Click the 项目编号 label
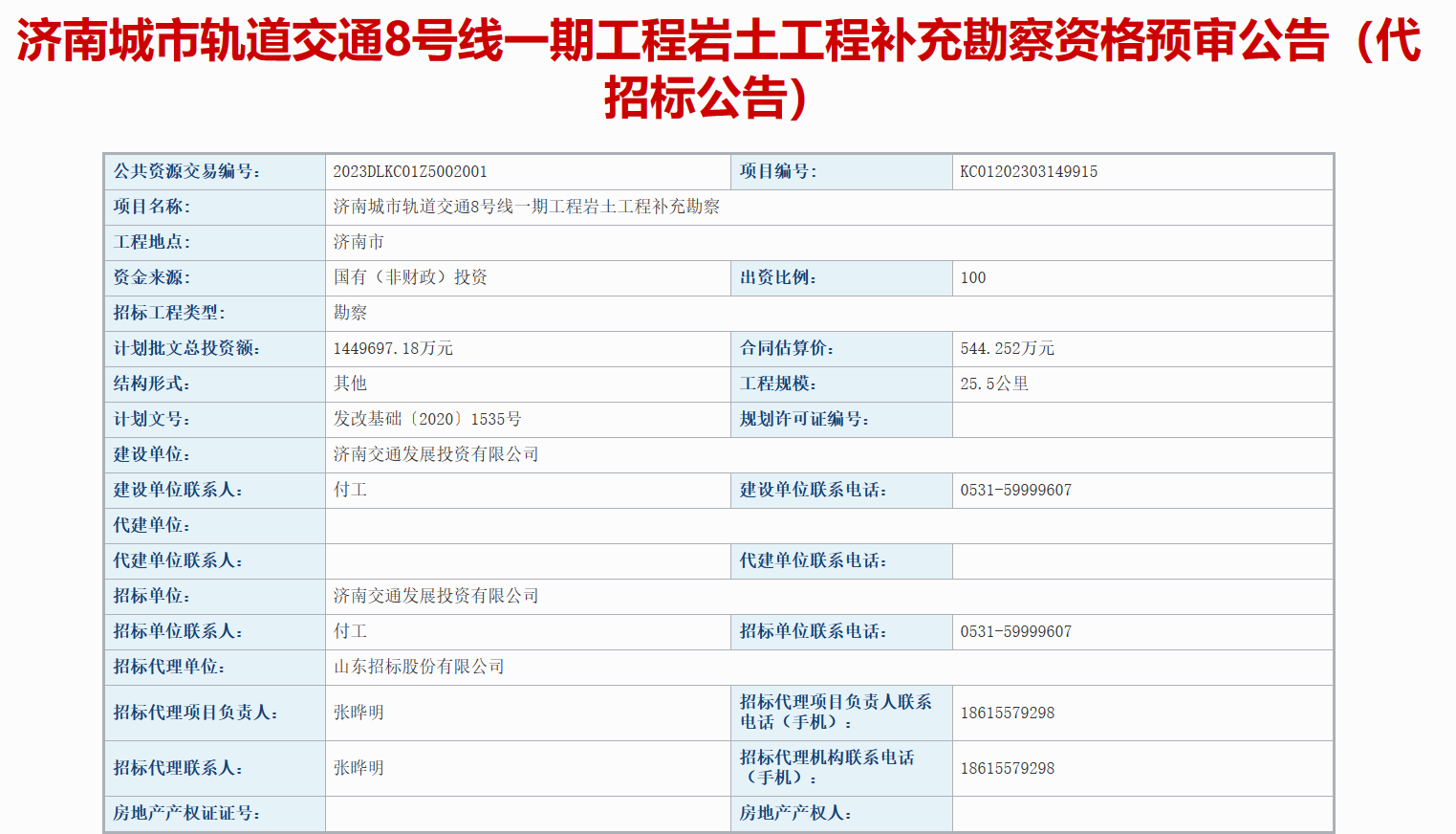Screen dimensions: 1456x834 coord(778,171)
